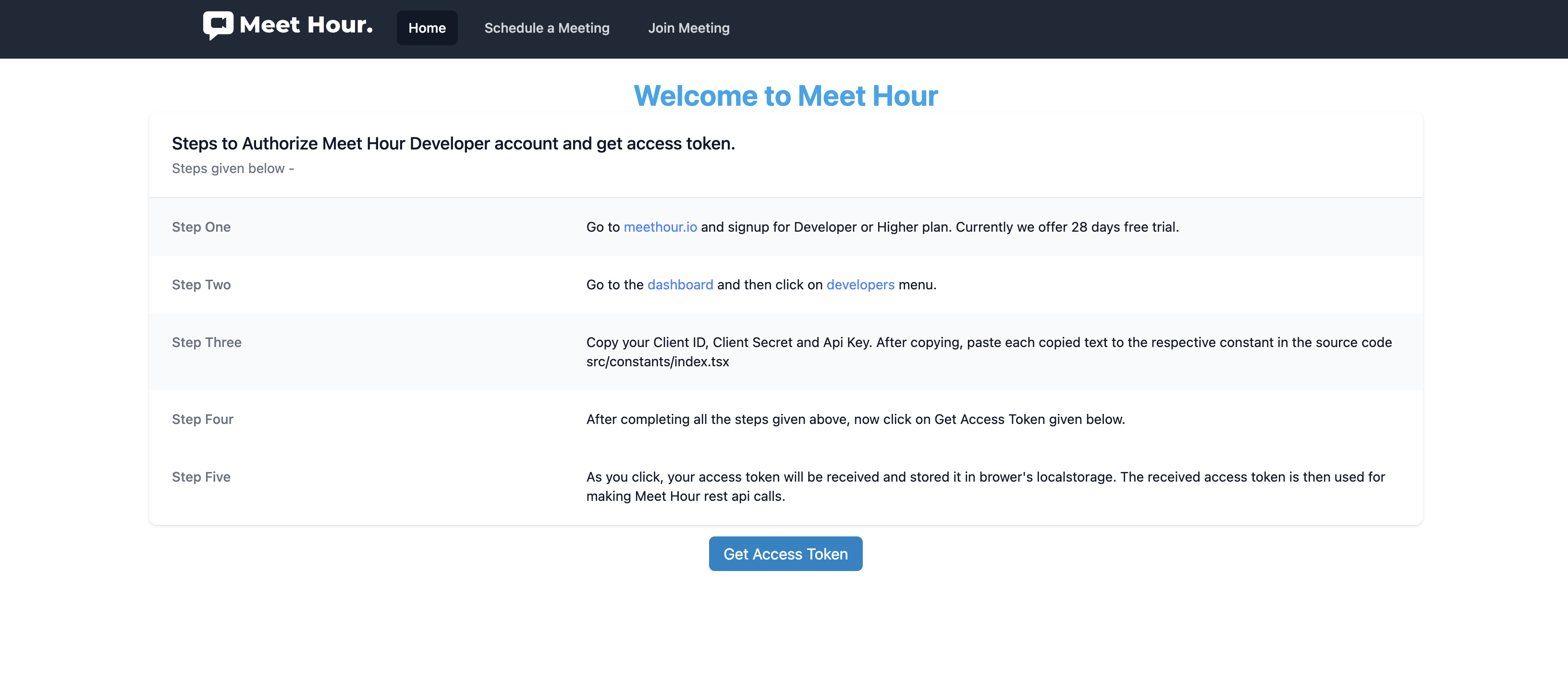Click the Step Four label
Screen dimensions: 1568x696
202,420
